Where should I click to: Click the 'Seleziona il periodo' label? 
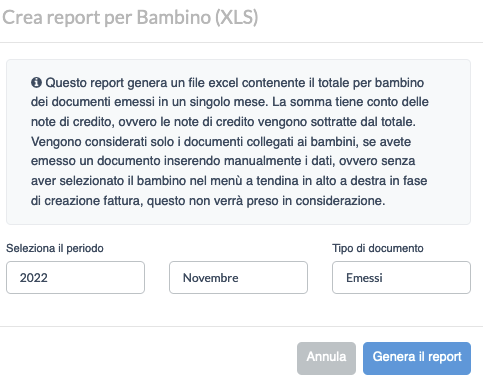[x=55, y=248]
